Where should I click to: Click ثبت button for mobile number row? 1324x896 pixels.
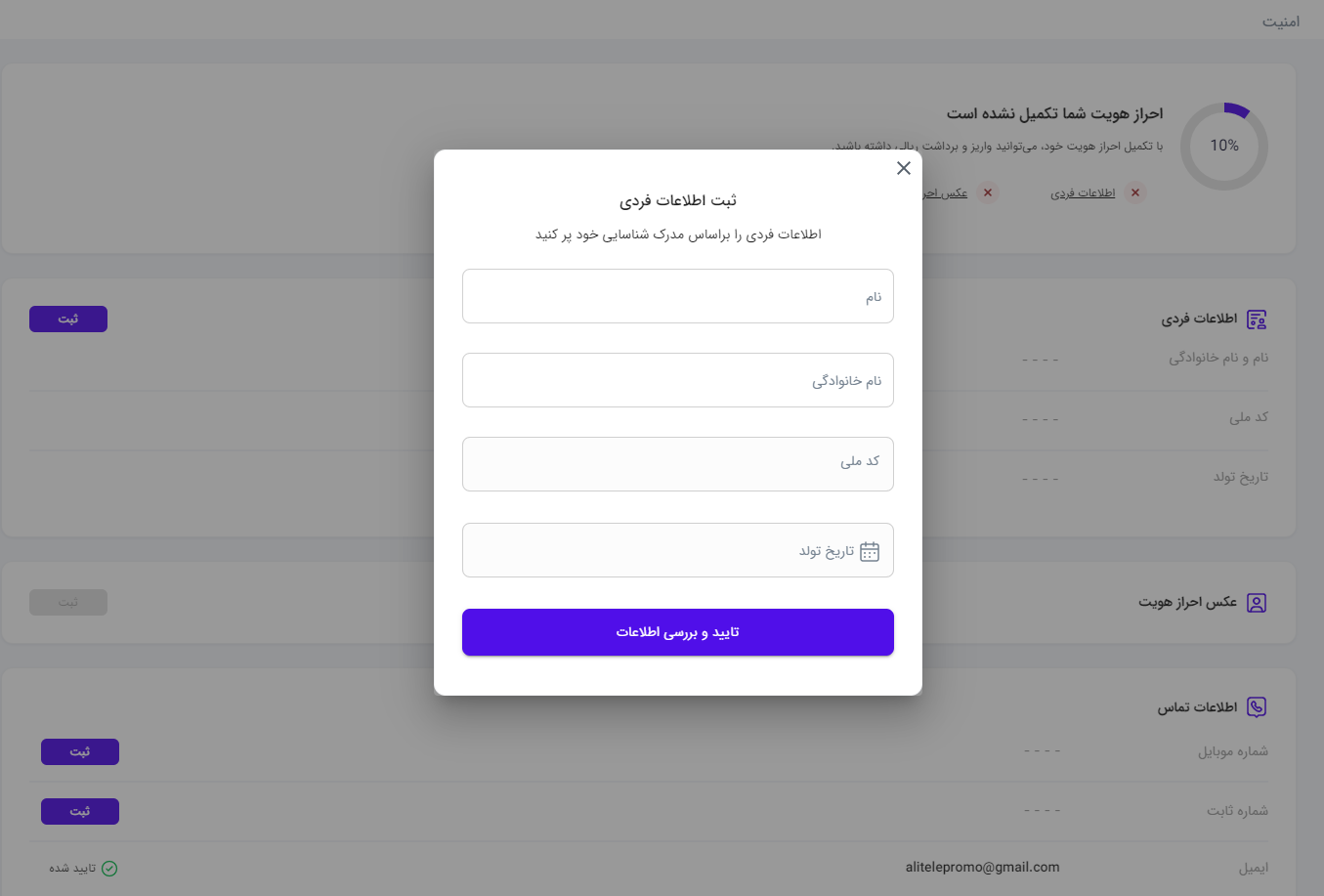point(80,752)
